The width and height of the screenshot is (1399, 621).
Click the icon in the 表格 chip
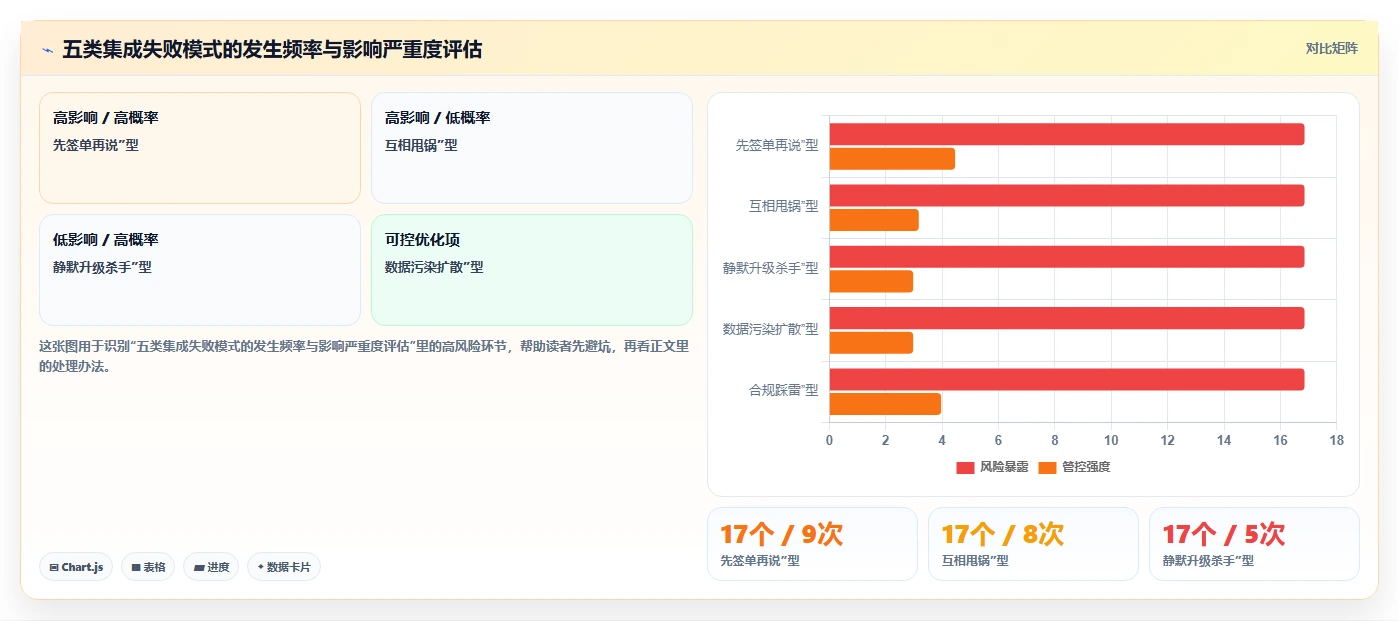[x=136, y=567]
